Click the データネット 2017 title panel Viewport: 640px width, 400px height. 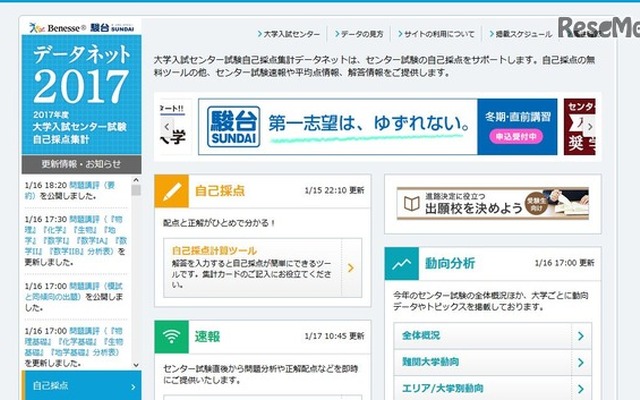click(82, 95)
